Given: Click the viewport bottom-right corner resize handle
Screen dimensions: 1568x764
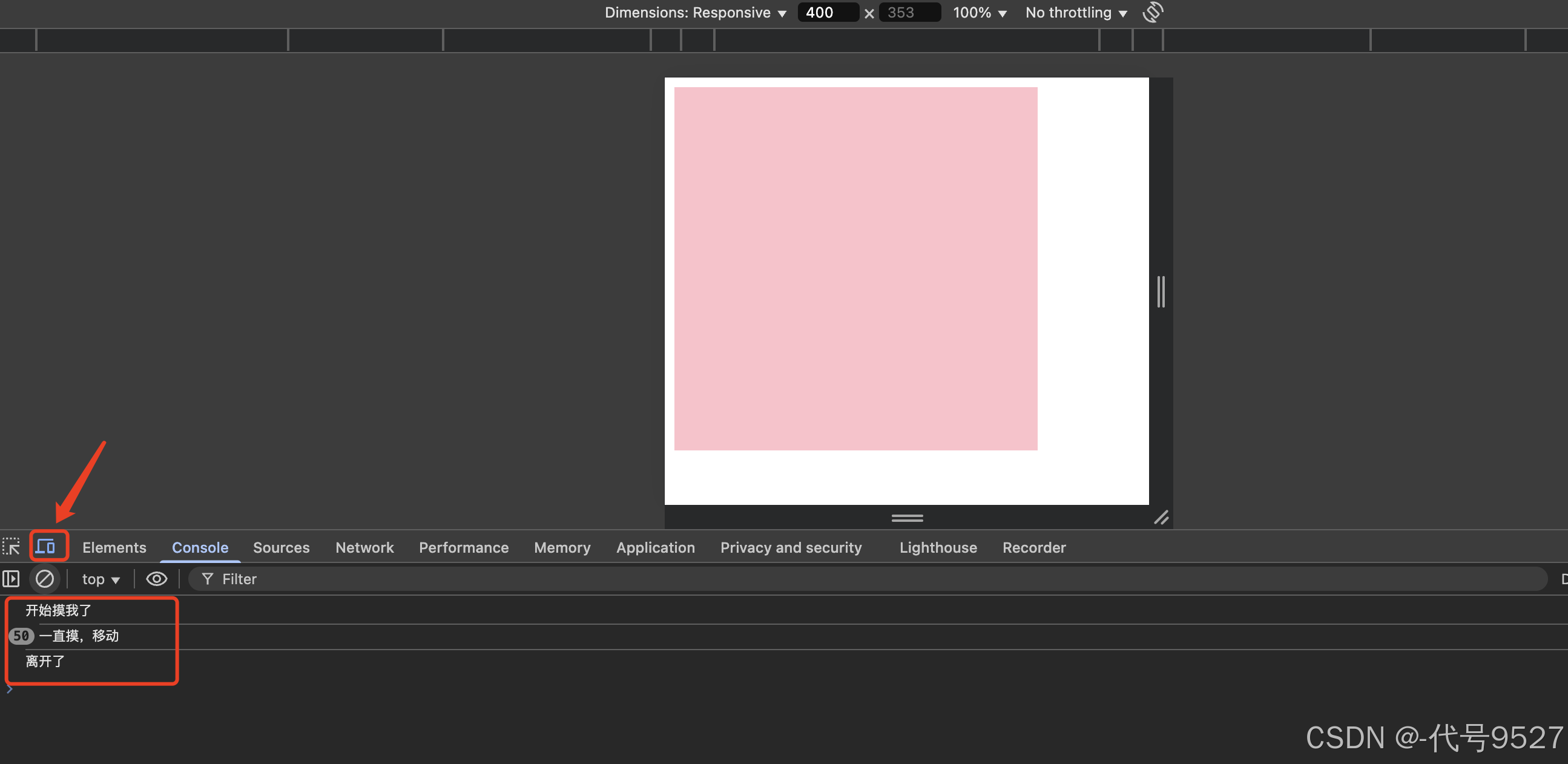Looking at the screenshot, I should click(x=1161, y=518).
